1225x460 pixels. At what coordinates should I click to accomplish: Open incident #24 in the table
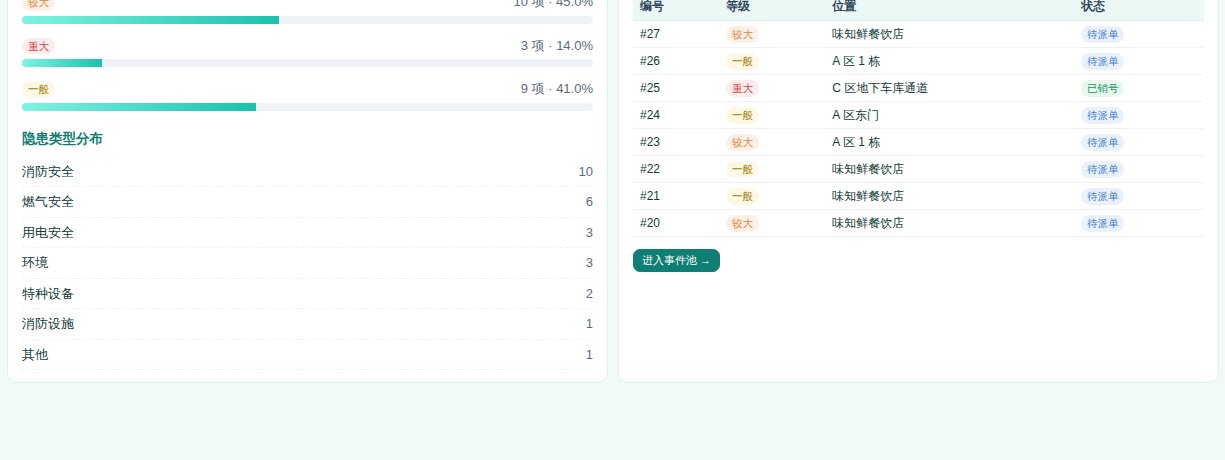pyautogui.click(x=918, y=115)
